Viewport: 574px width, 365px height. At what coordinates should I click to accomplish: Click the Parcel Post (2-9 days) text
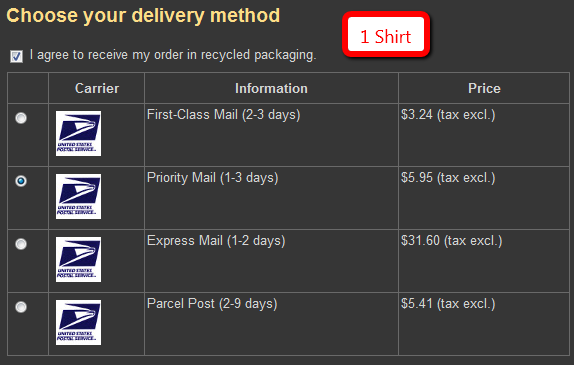tap(212, 303)
